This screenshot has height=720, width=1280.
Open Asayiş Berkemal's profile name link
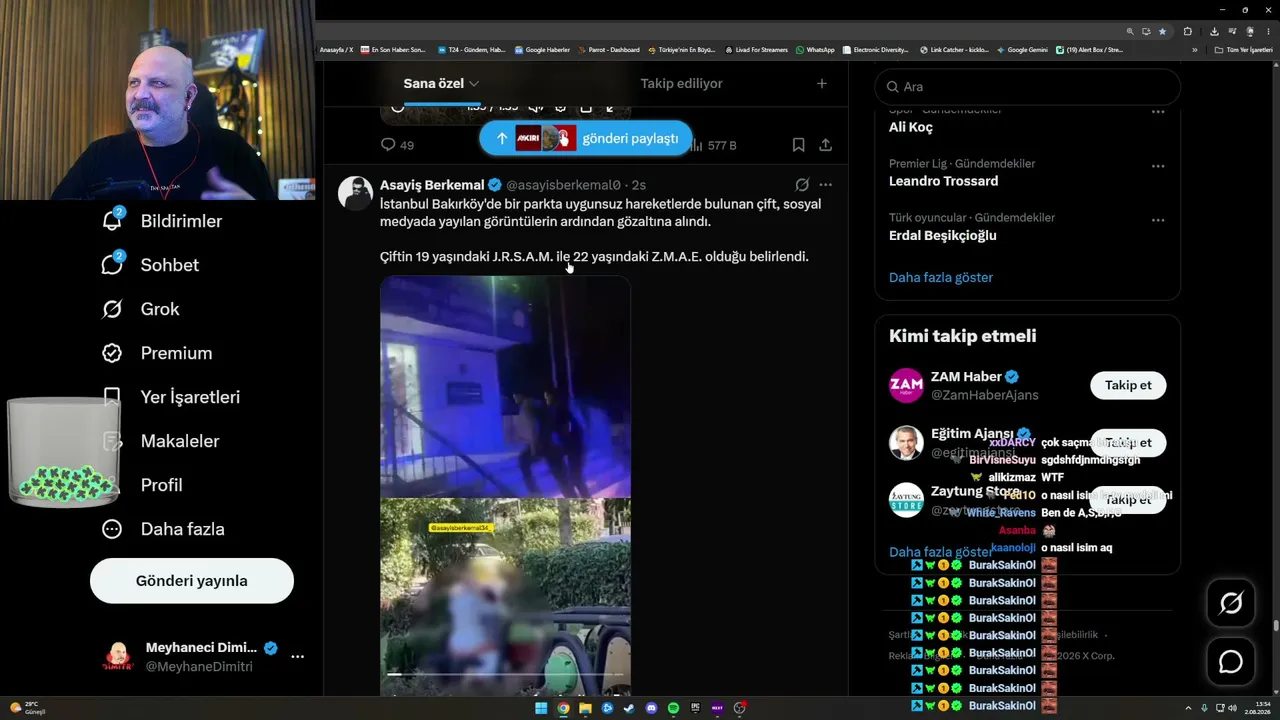coord(430,185)
